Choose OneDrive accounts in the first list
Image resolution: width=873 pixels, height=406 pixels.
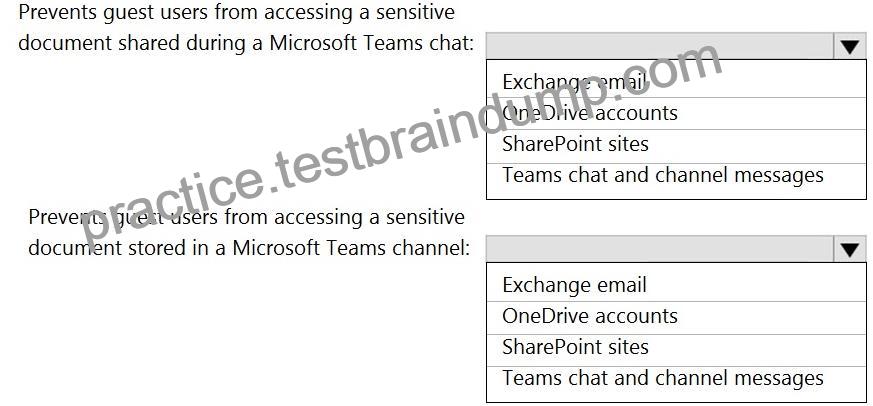(x=676, y=114)
